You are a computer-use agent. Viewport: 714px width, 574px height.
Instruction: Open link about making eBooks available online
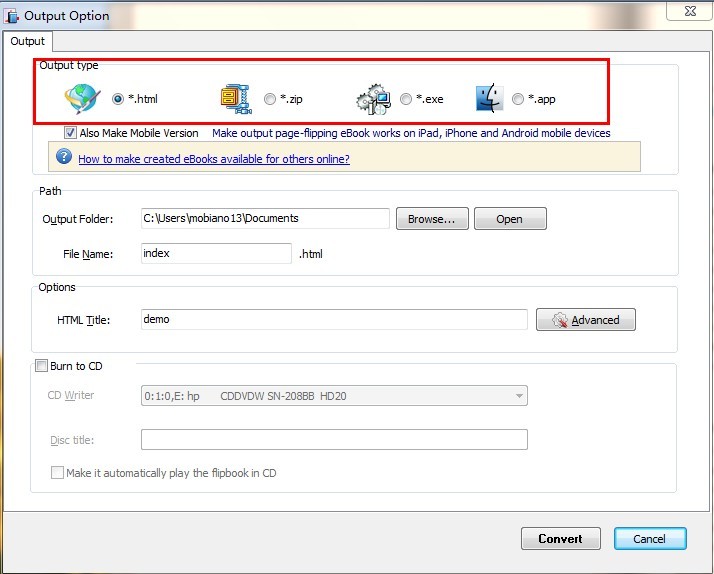(214, 159)
